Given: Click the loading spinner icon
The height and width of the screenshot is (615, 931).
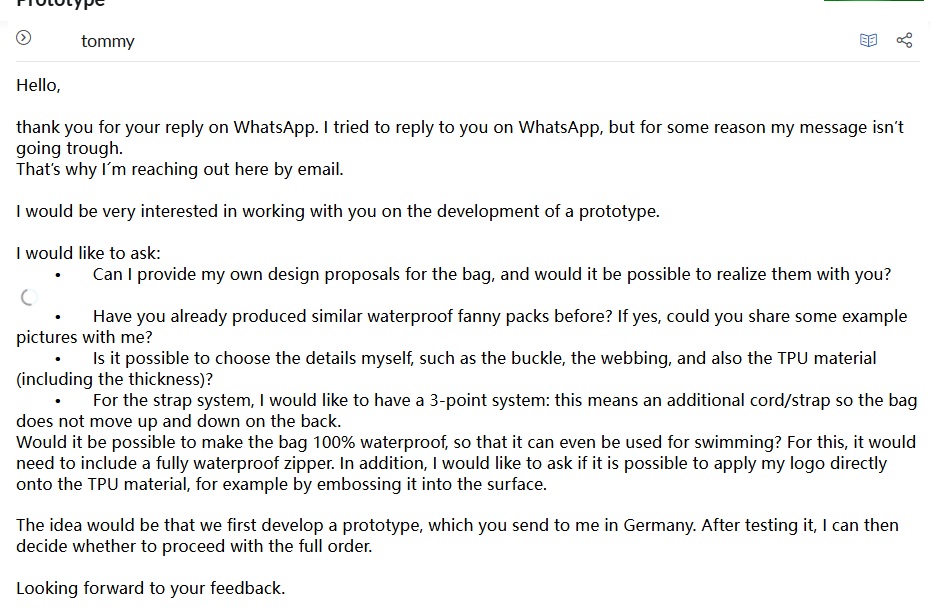Looking at the screenshot, I should point(29,297).
